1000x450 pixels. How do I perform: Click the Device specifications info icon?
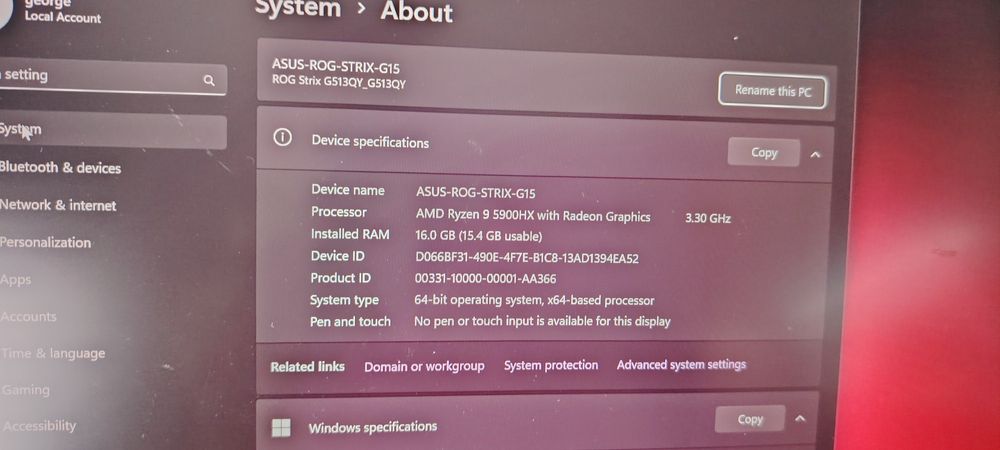282,138
